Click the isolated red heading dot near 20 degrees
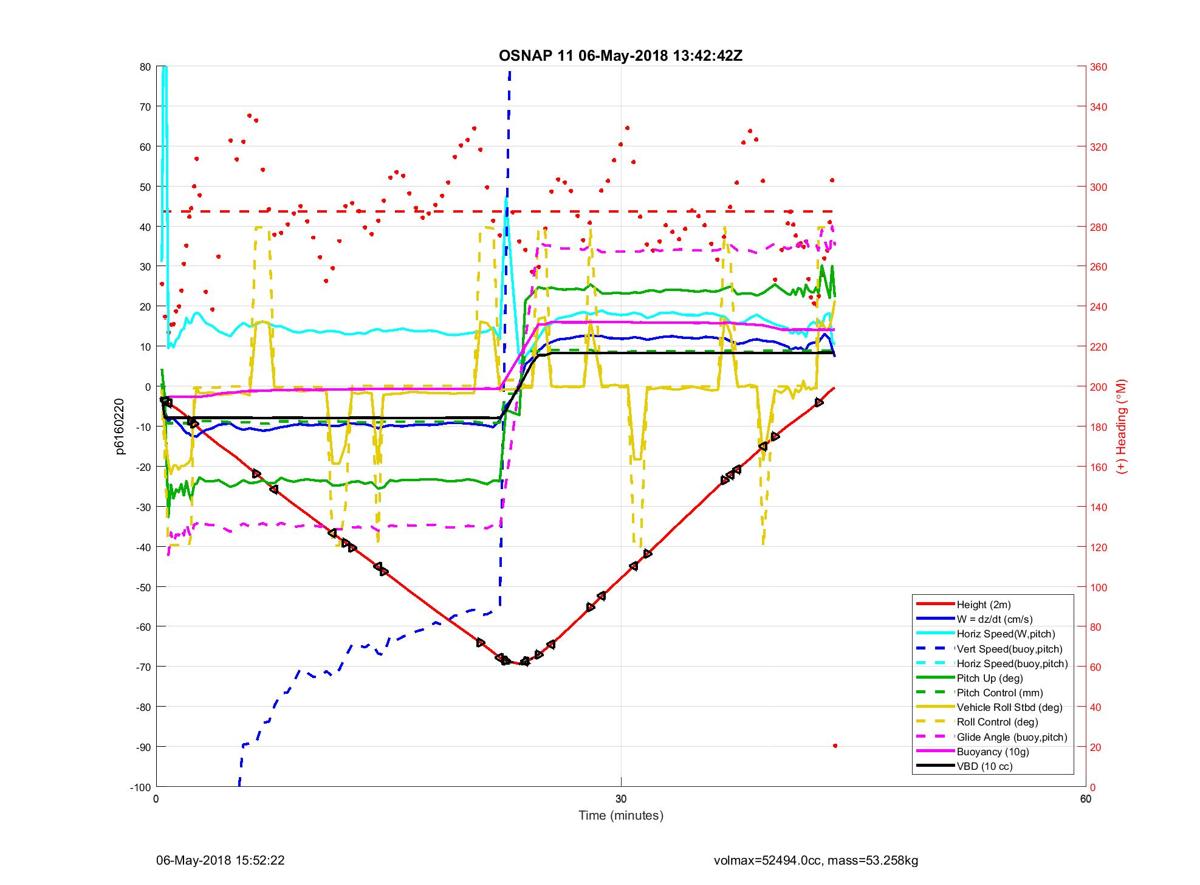 (x=835, y=746)
